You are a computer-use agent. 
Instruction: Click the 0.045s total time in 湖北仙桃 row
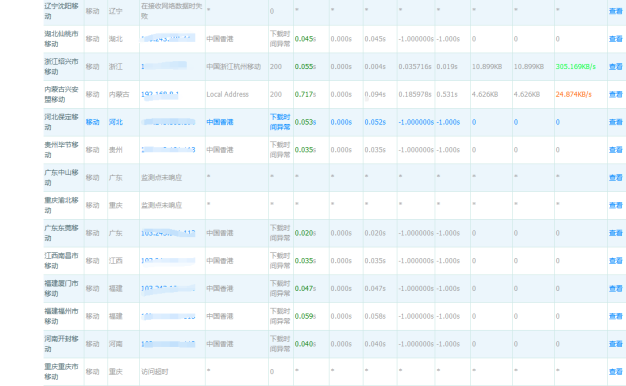[305, 39]
